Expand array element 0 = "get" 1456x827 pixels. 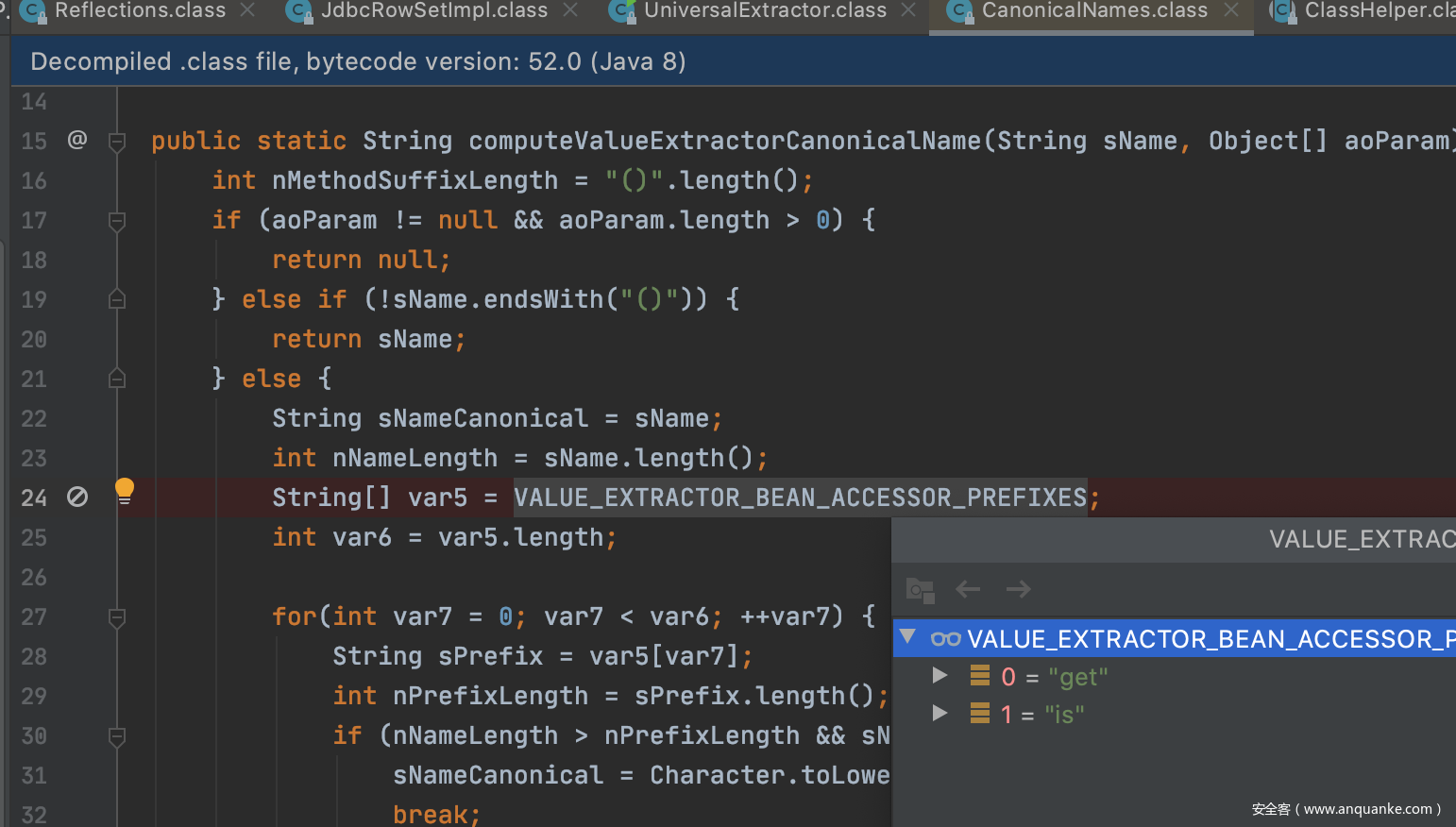coord(940,675)
